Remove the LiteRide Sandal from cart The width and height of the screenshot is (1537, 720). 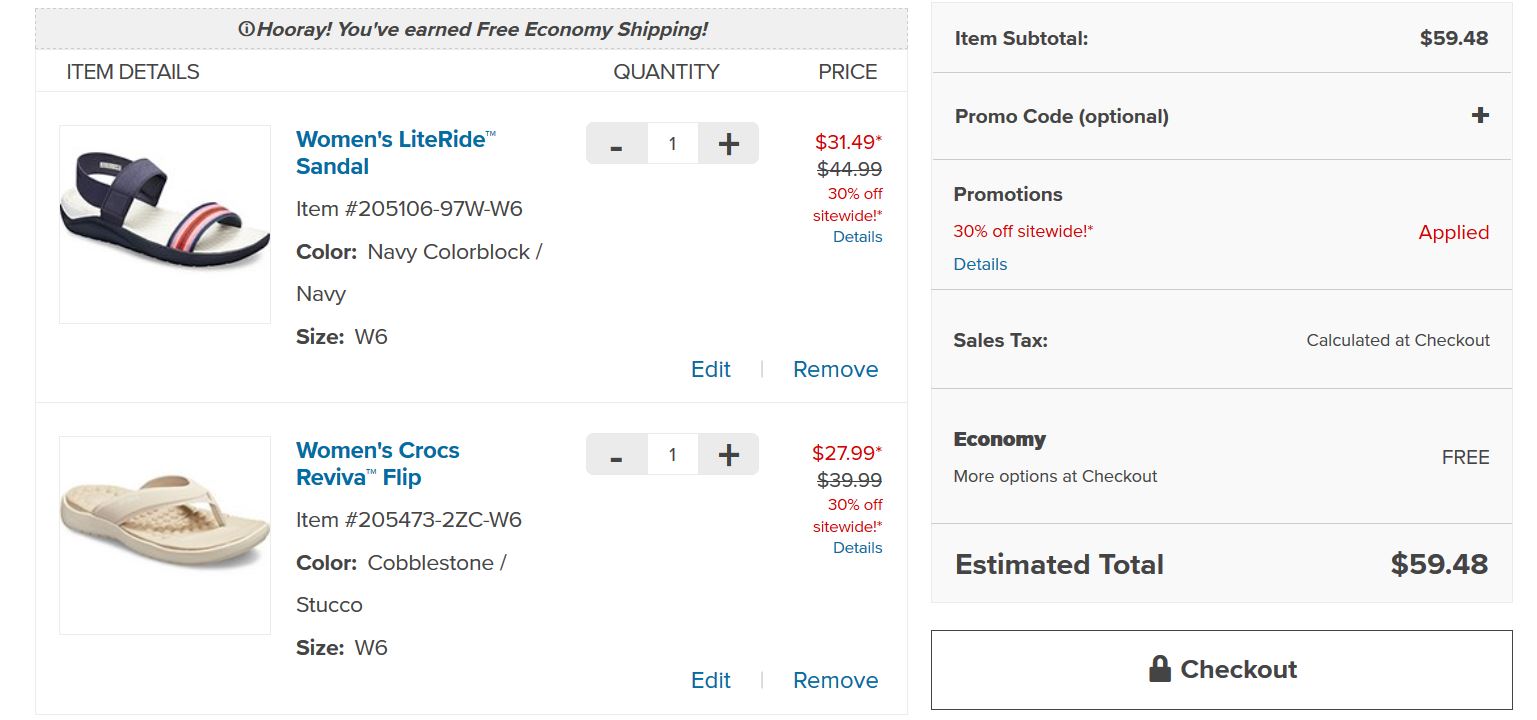pyautogui.click(x=835, y=370)
